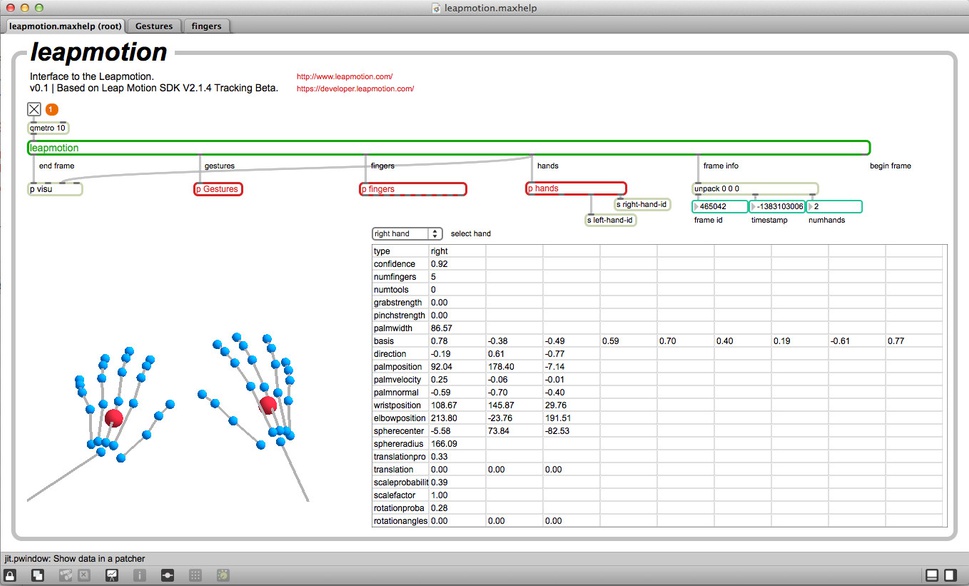This screenshot has height=586, width=969.
Task: Click the palmposition value 178.40
Action: pos(501,367)
